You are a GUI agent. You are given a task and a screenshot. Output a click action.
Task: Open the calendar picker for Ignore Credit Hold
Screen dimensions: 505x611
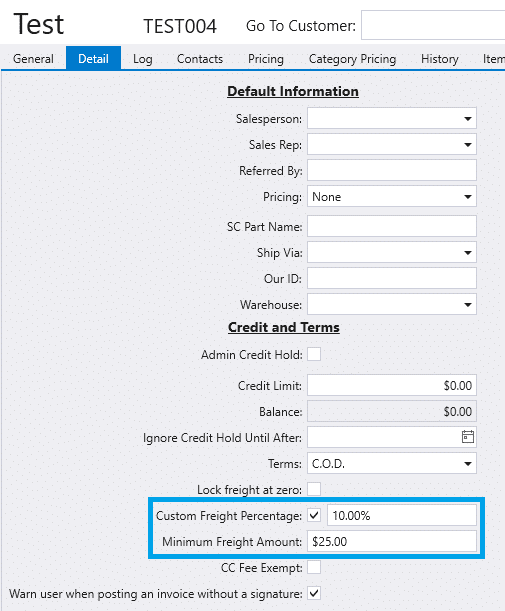pyautogui.click(x=468, y=437)
